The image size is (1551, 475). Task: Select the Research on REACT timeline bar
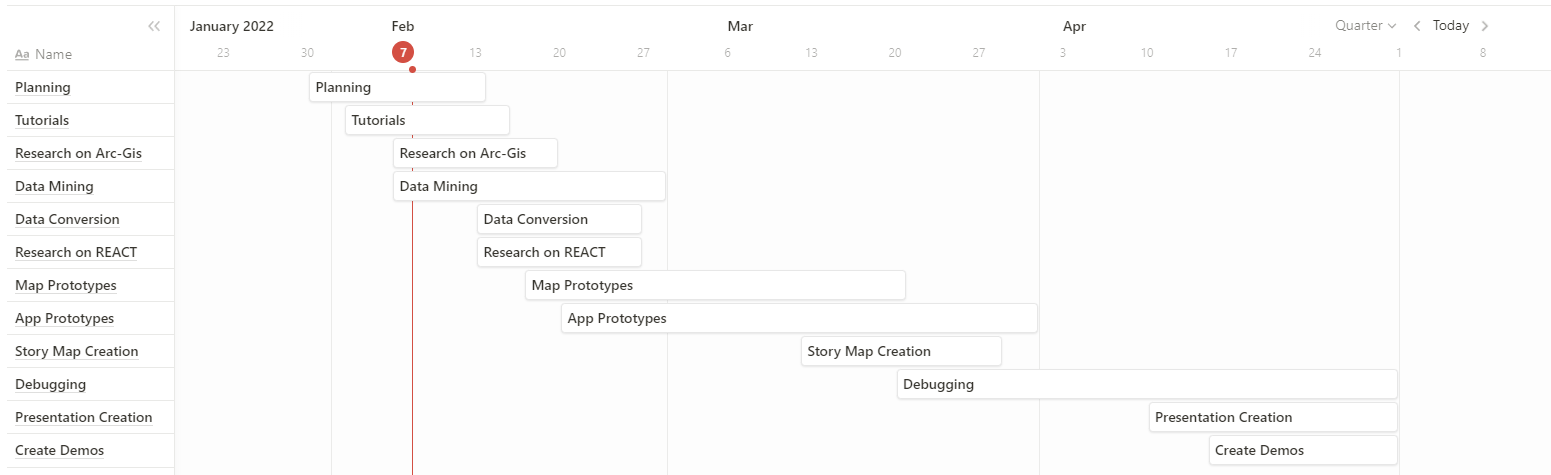pos(559,252)
